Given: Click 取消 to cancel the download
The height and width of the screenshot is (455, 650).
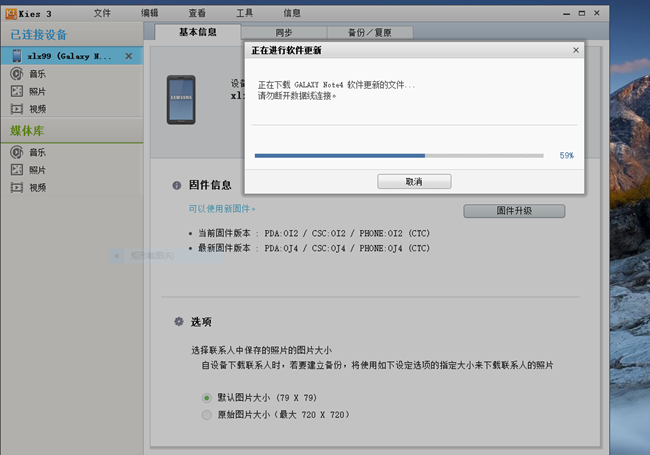Looking at the screenshot, I should click(x=414, y=182).
